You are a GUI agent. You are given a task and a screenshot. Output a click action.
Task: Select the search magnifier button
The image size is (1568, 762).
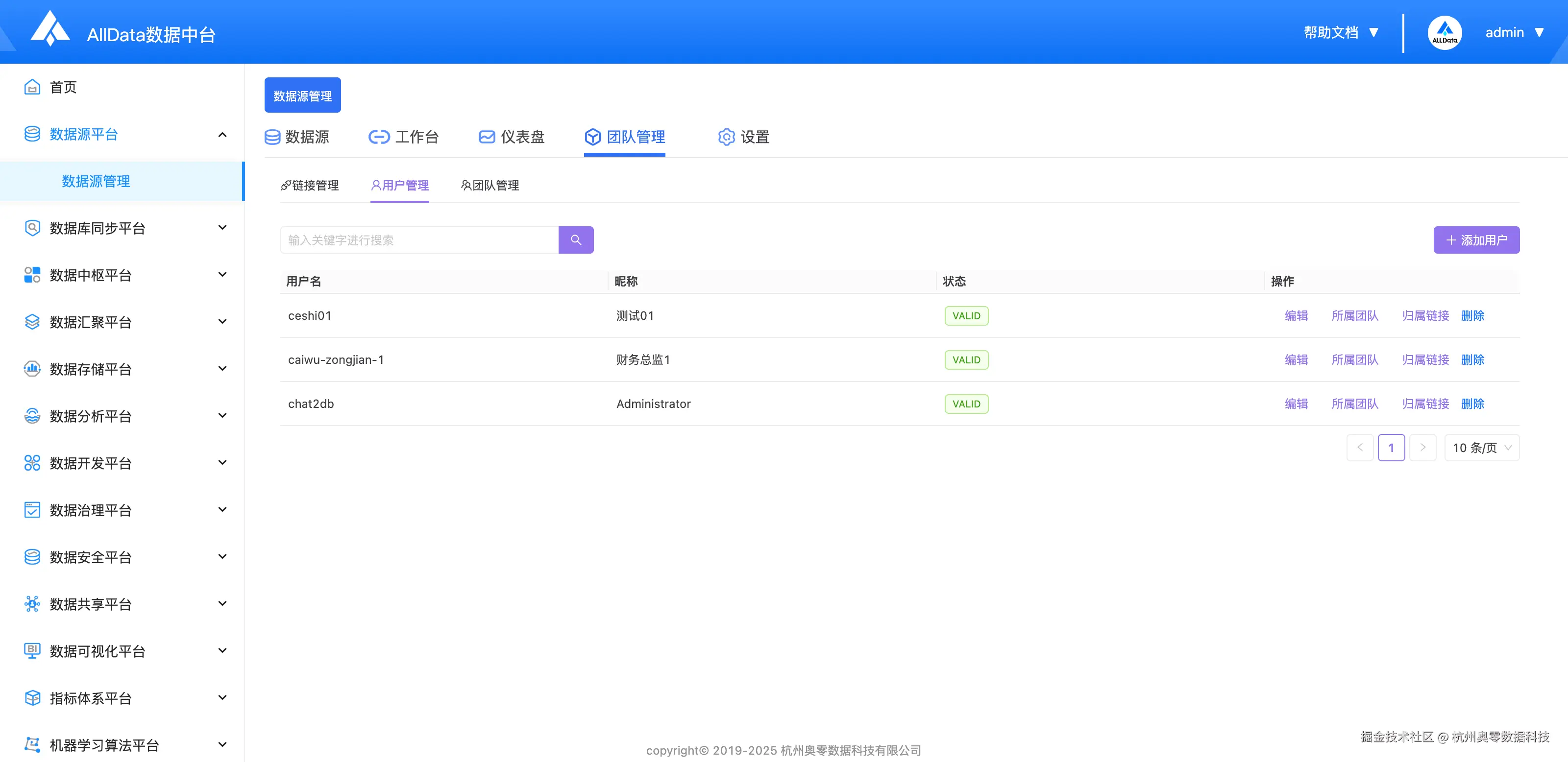pos(576,239)
